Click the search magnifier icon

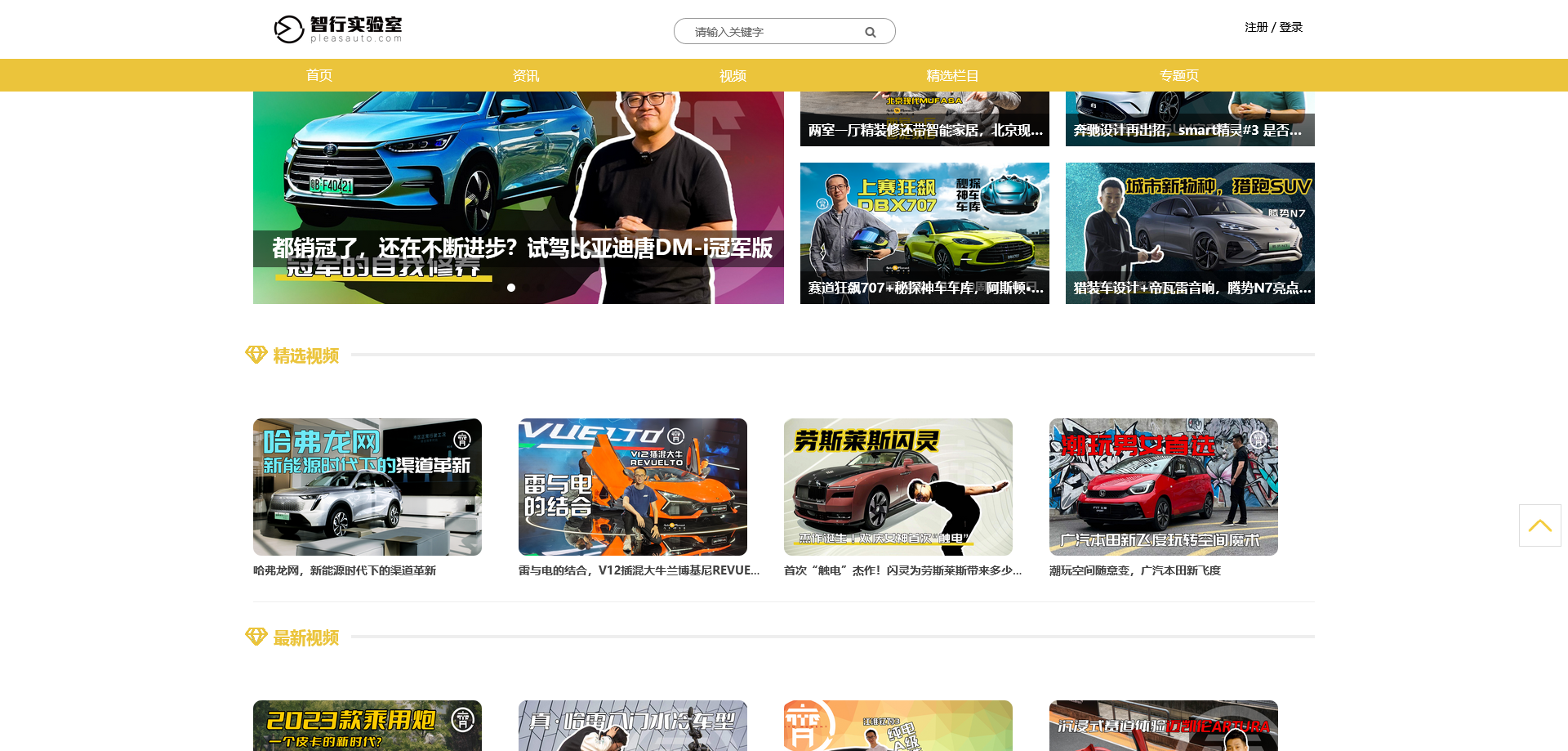[870, 31]
